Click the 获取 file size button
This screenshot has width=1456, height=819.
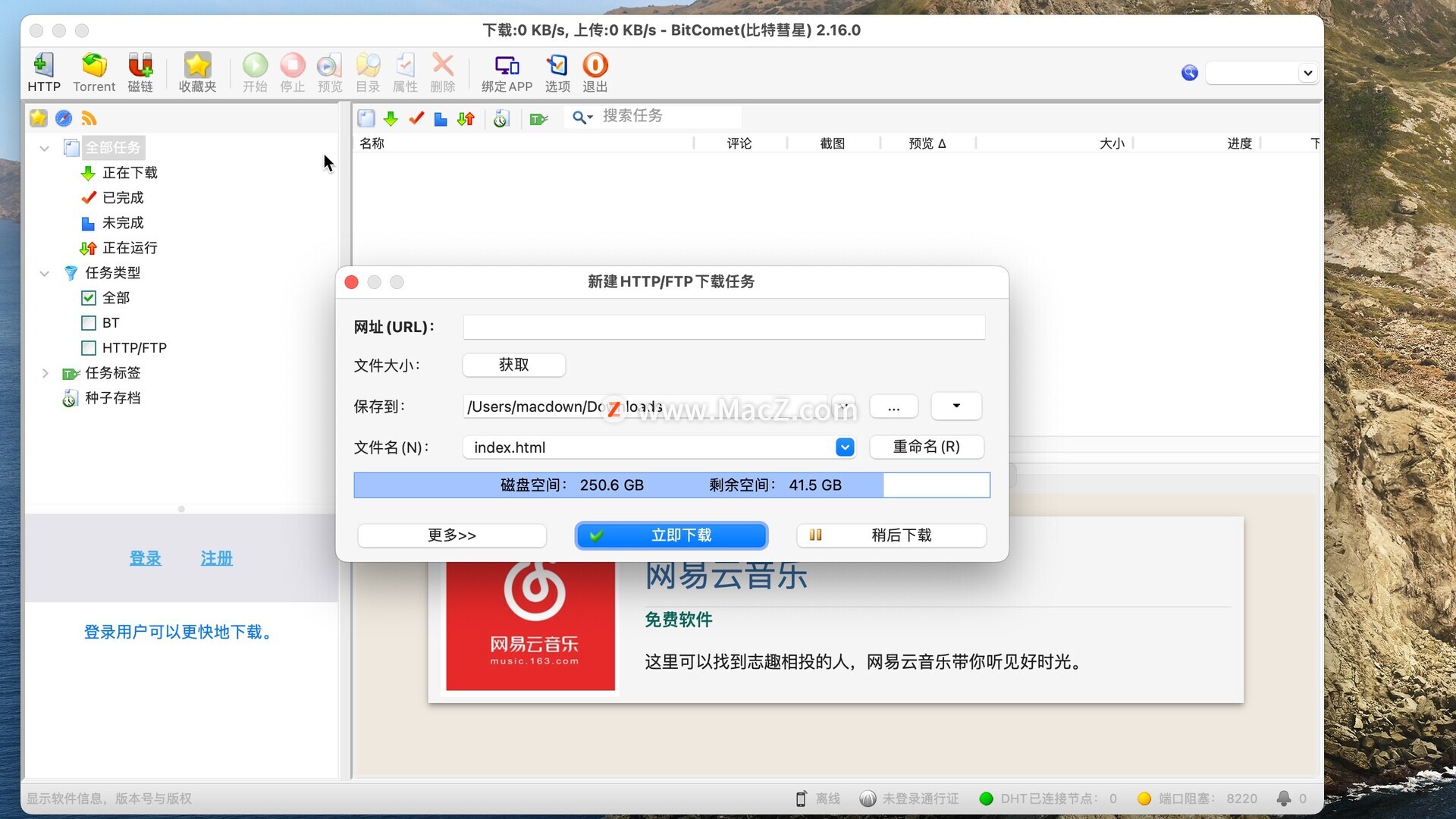point(514,365)
